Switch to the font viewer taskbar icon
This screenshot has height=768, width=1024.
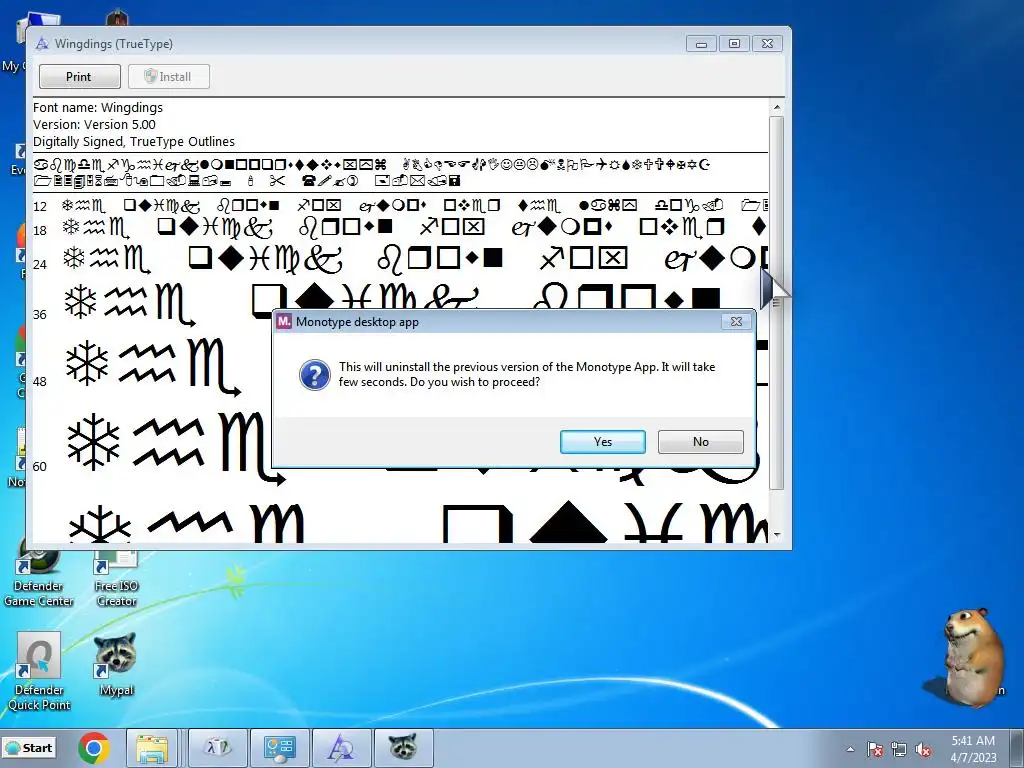[x=341, y=748]
